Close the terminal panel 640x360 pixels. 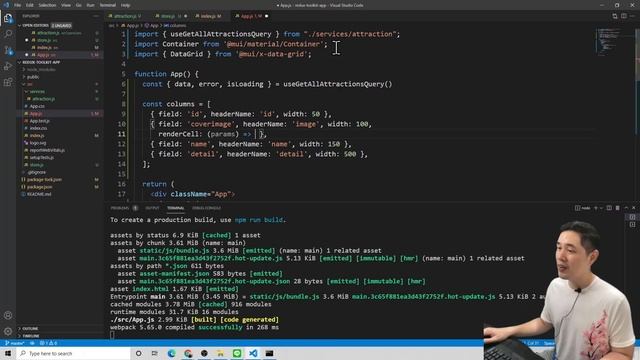pos(634,208)
